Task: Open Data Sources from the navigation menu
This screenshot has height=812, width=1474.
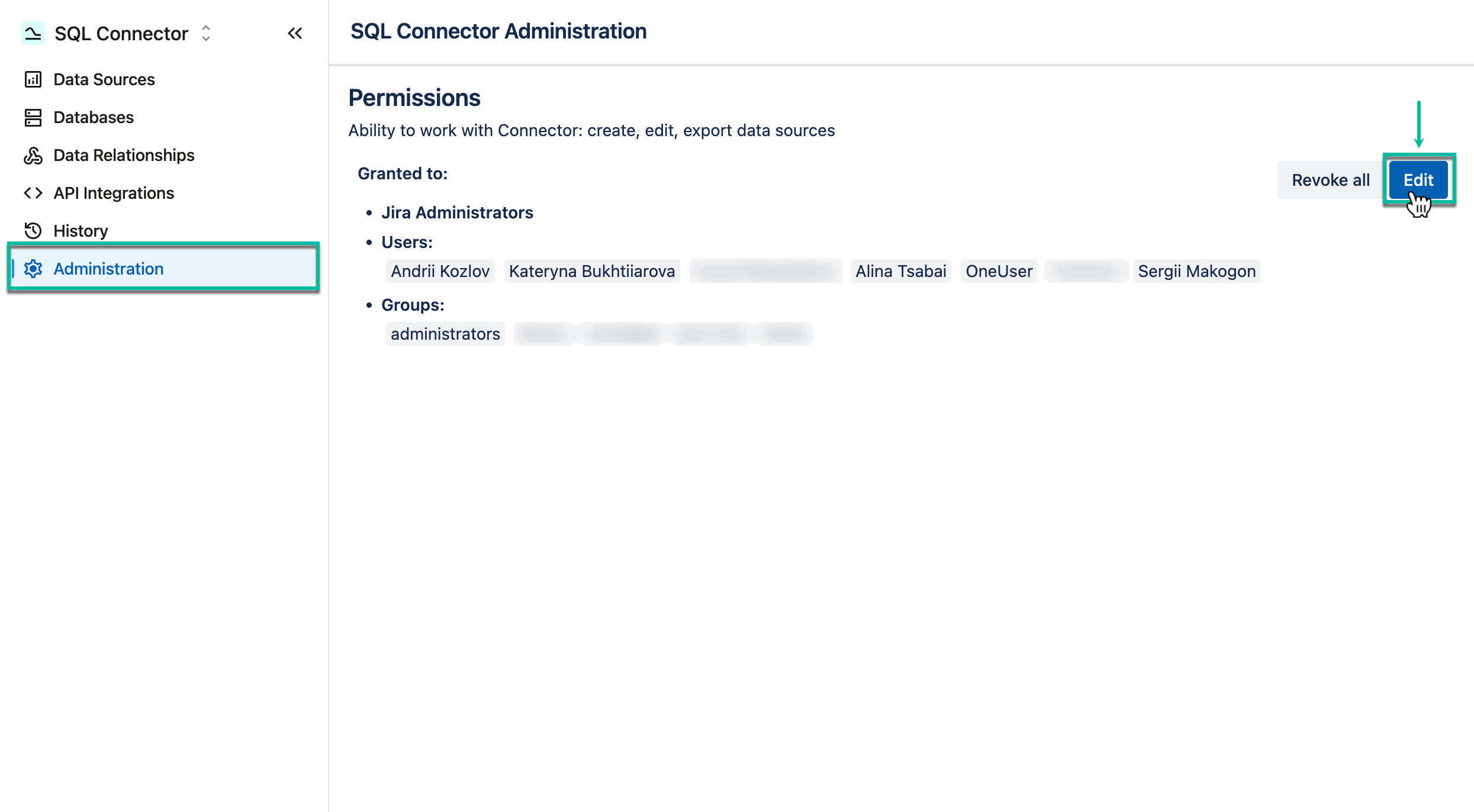Action: pos(104,79)
